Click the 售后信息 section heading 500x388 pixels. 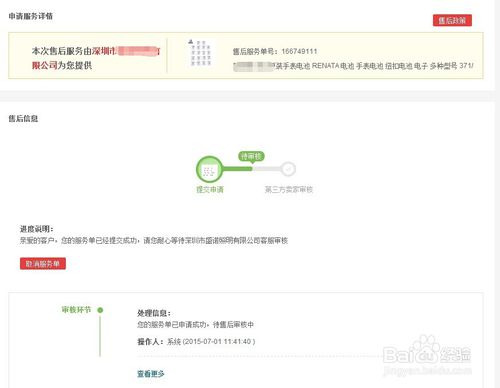click(23, 119)
